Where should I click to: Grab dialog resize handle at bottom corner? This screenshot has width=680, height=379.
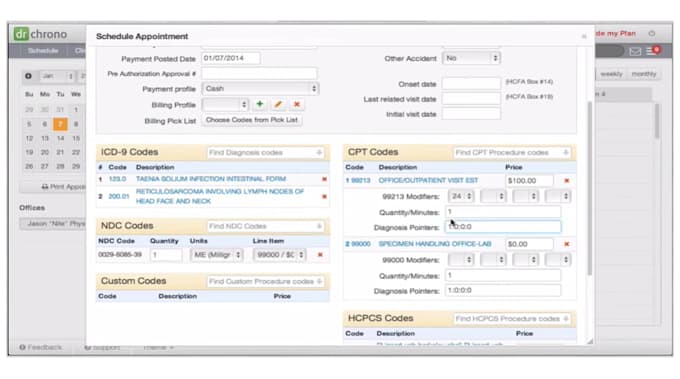(590, 342)
